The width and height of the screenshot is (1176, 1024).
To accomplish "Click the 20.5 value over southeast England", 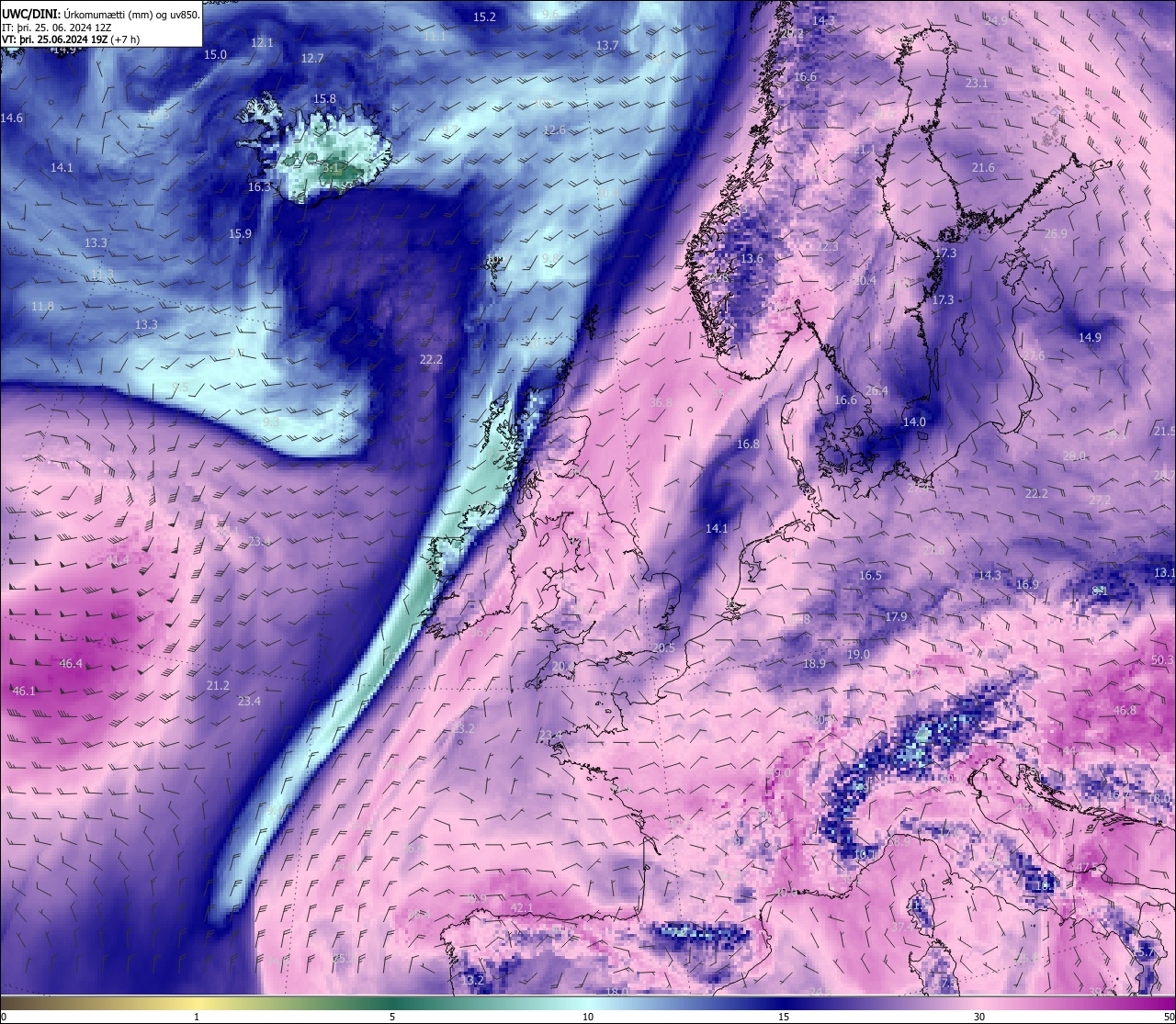I will point(663,647).
